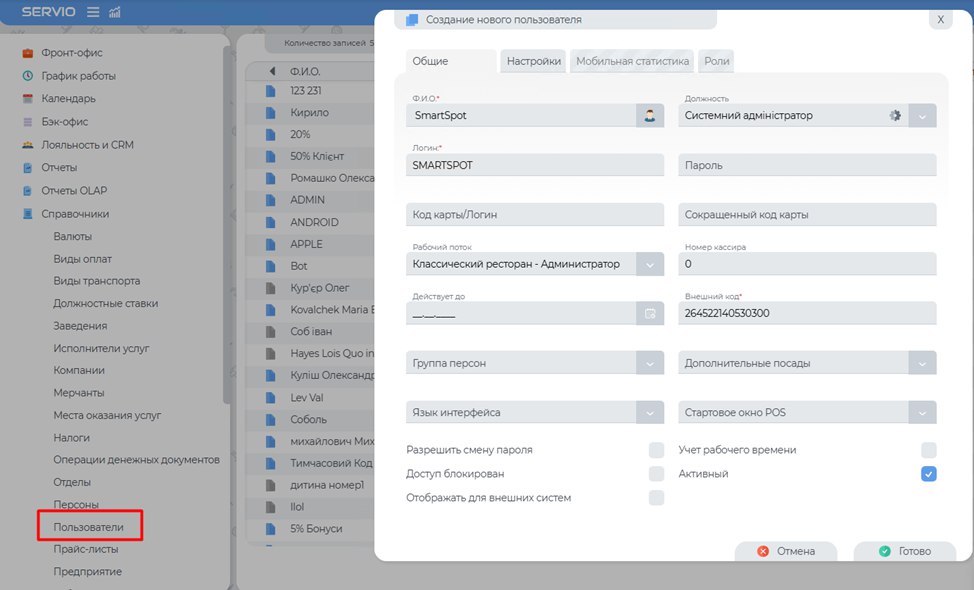Expand the Рабочий поток dropdown
Viewport: 974px width, 590px height.
(650, 265)
